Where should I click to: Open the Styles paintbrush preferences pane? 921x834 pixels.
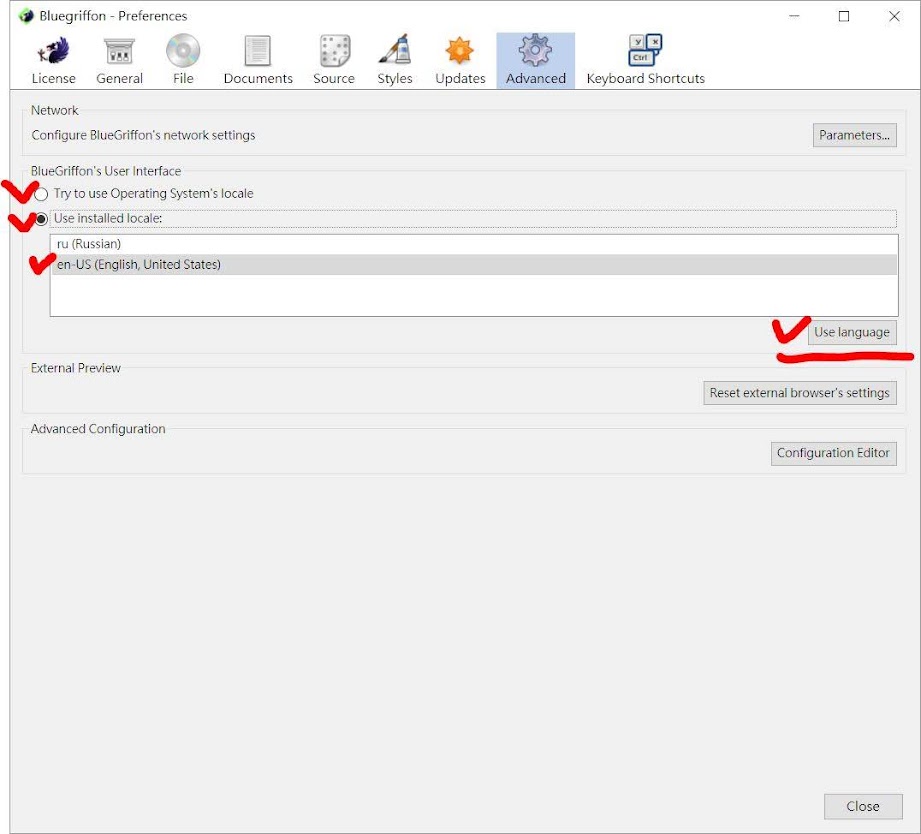(395, 61)
